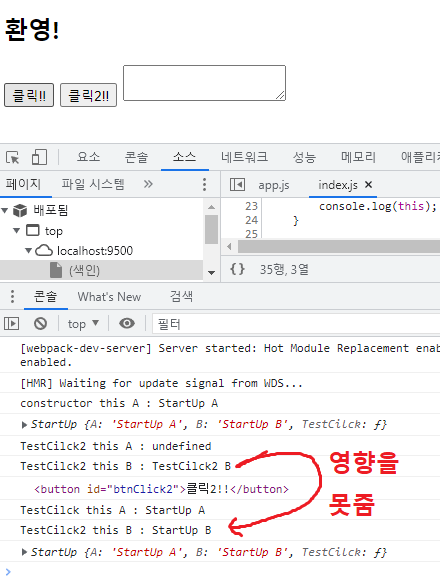Toggle the live expression eye icon
This screenshot has height=576, width=440.
tap(127, 323)
